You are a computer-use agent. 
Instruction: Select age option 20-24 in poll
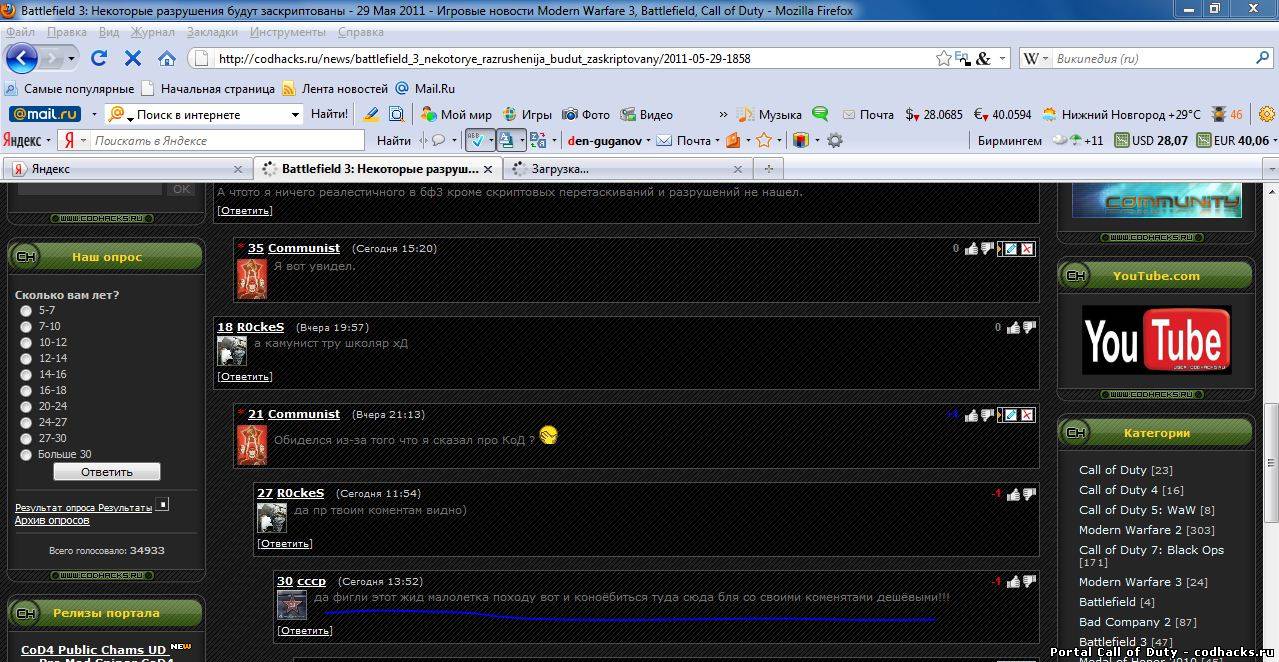[26, 407]
